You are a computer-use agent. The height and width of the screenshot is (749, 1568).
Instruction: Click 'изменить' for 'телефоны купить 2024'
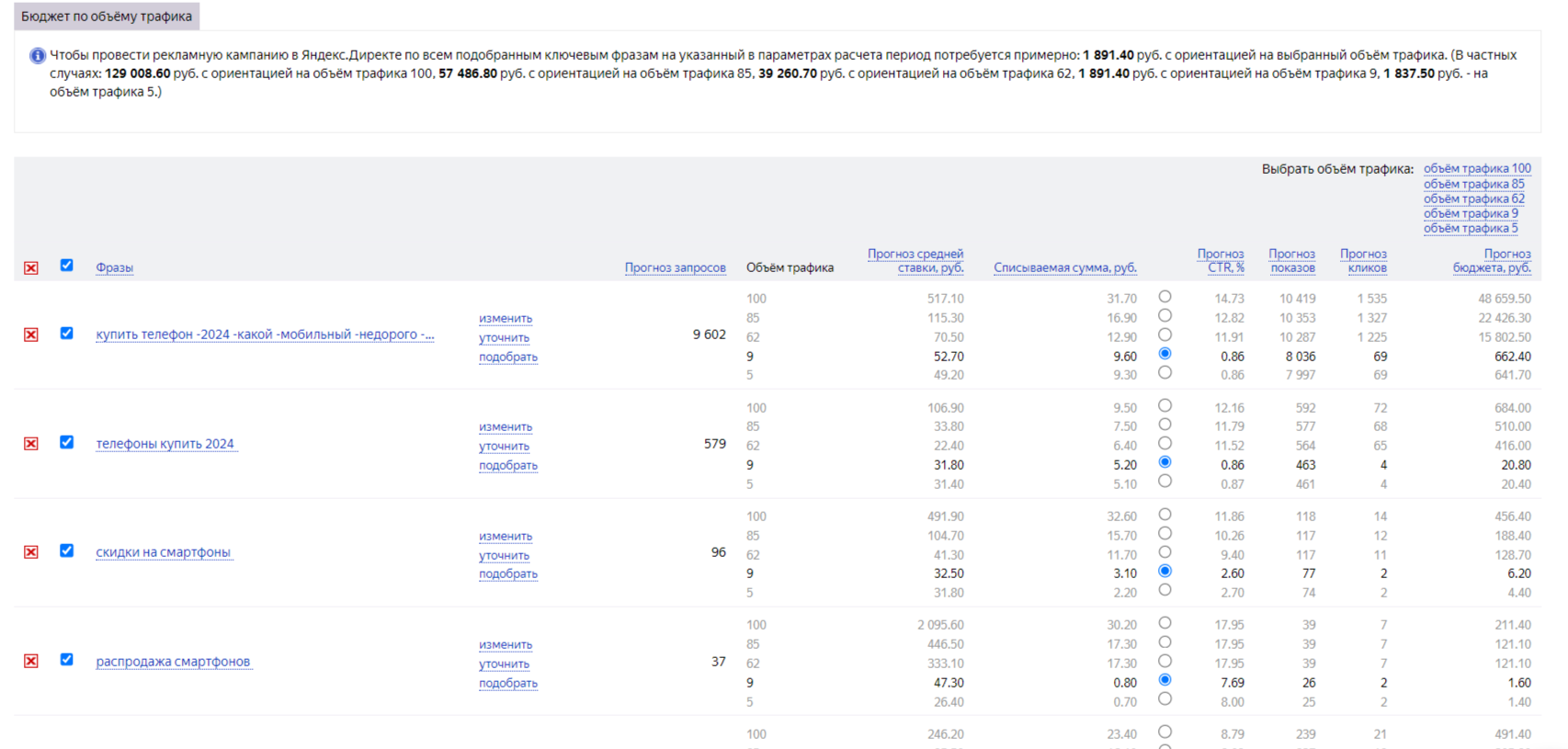click(x=506, y=427)
